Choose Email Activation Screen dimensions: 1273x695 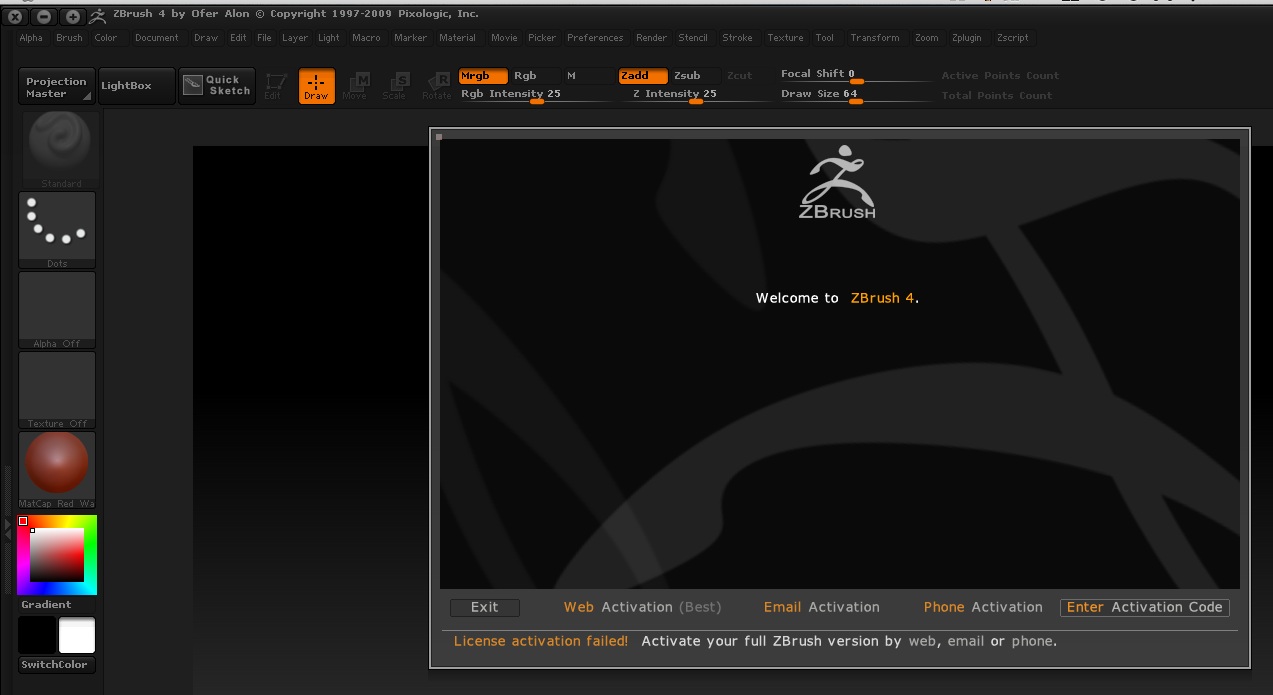[822, 607]
